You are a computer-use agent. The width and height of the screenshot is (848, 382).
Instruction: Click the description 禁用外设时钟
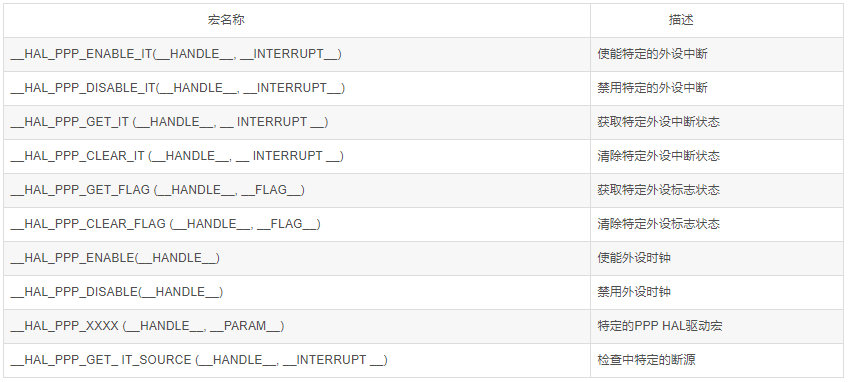634,292
